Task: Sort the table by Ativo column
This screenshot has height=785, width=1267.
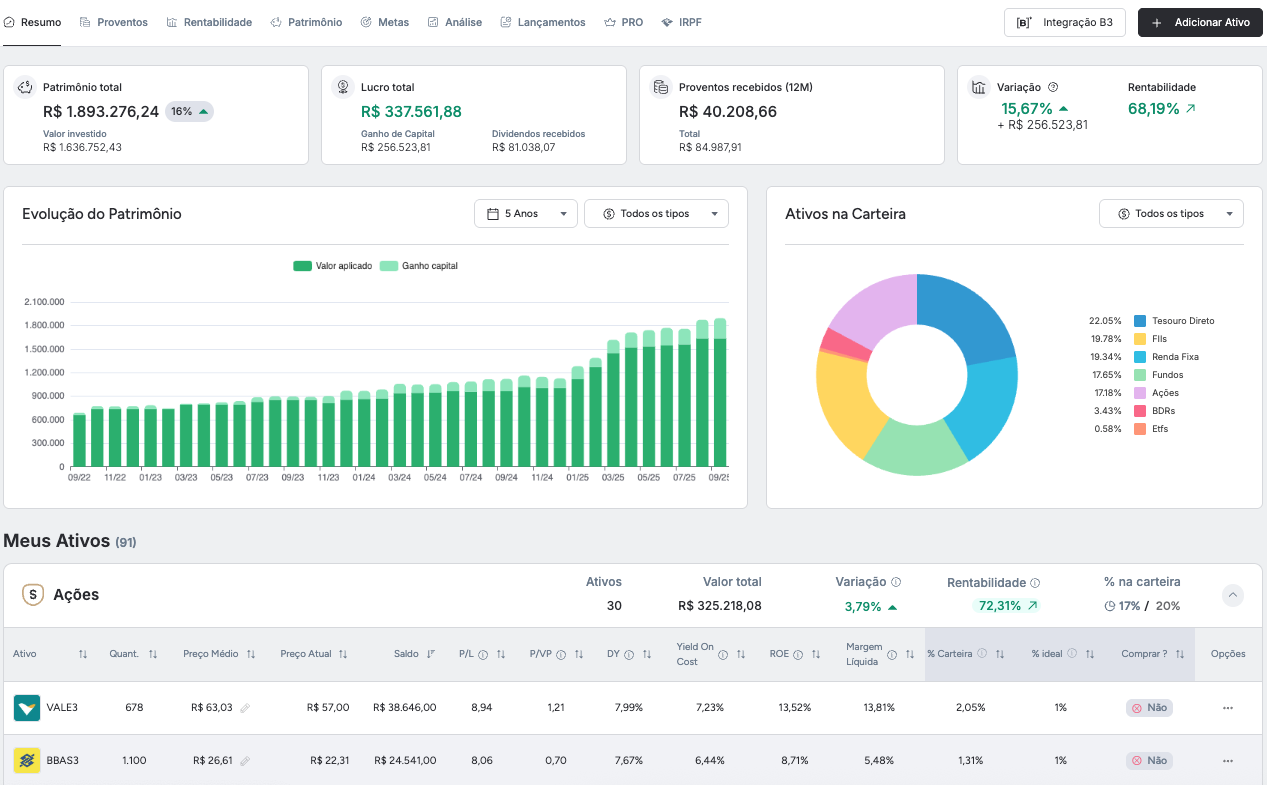Action: pos(83,654)
